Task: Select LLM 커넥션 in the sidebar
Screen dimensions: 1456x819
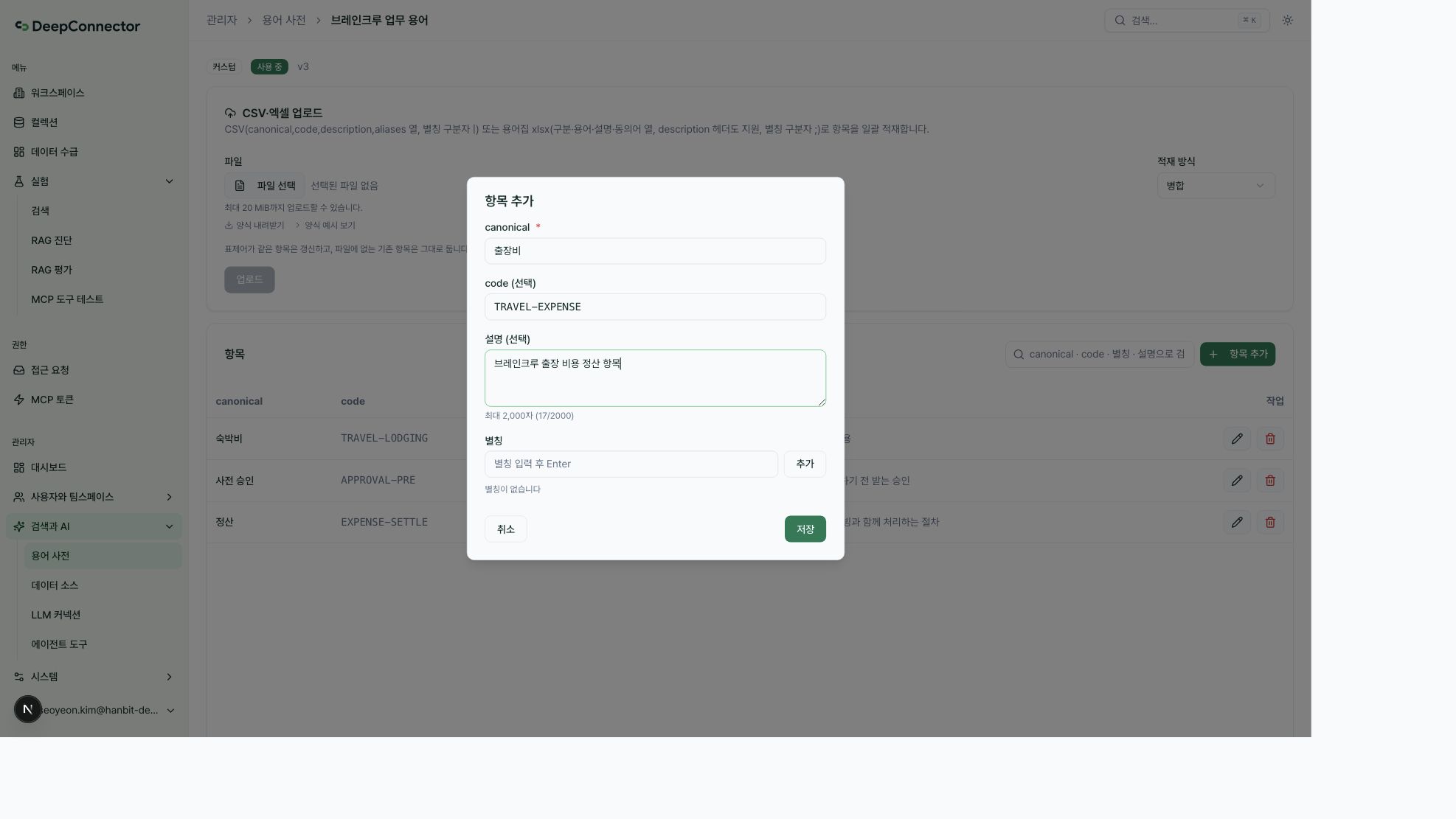Action: [x=103, y=615]
